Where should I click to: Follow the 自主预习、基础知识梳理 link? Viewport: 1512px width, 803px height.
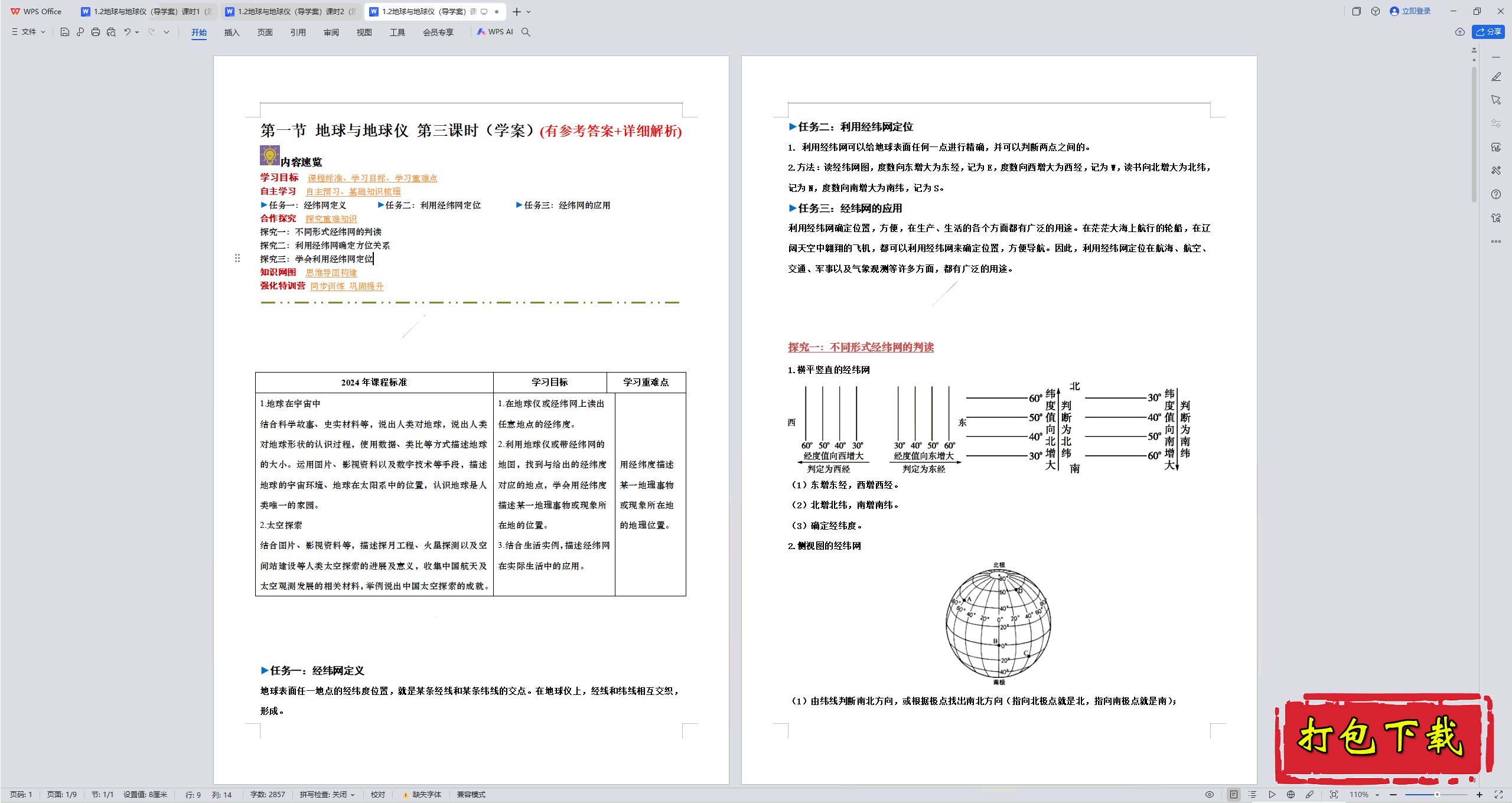coord(353,192)
